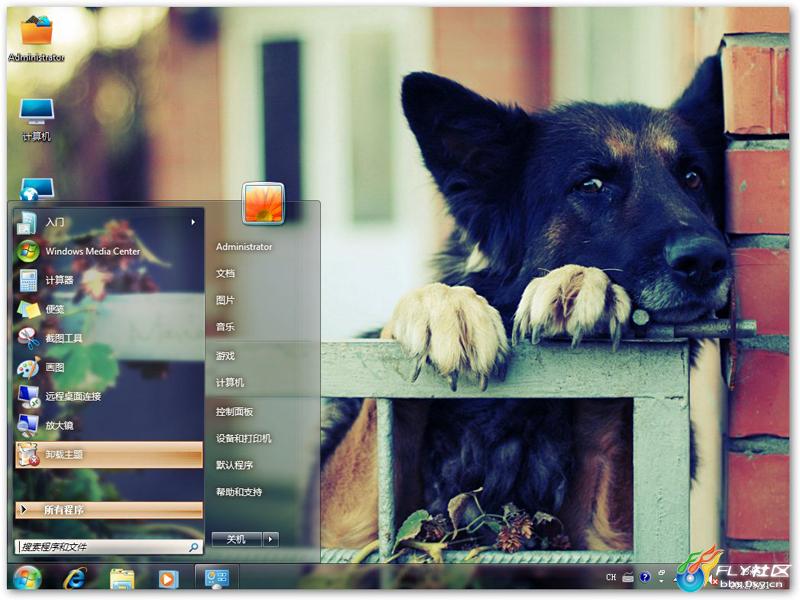Viewport: 800px width, 600px height.
Task: Open 音乐 music library
Action: 225,327
